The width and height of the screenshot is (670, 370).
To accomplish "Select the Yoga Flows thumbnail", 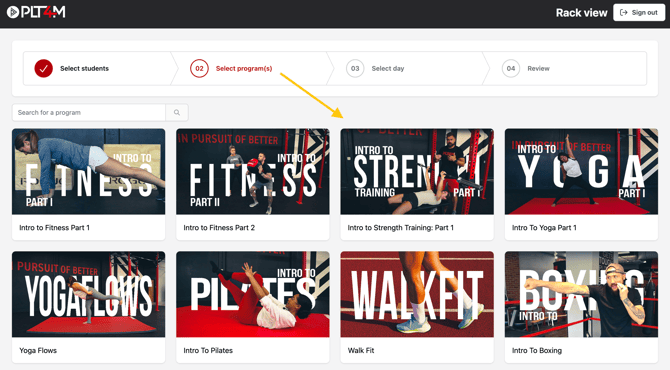I will coord(88,294).
